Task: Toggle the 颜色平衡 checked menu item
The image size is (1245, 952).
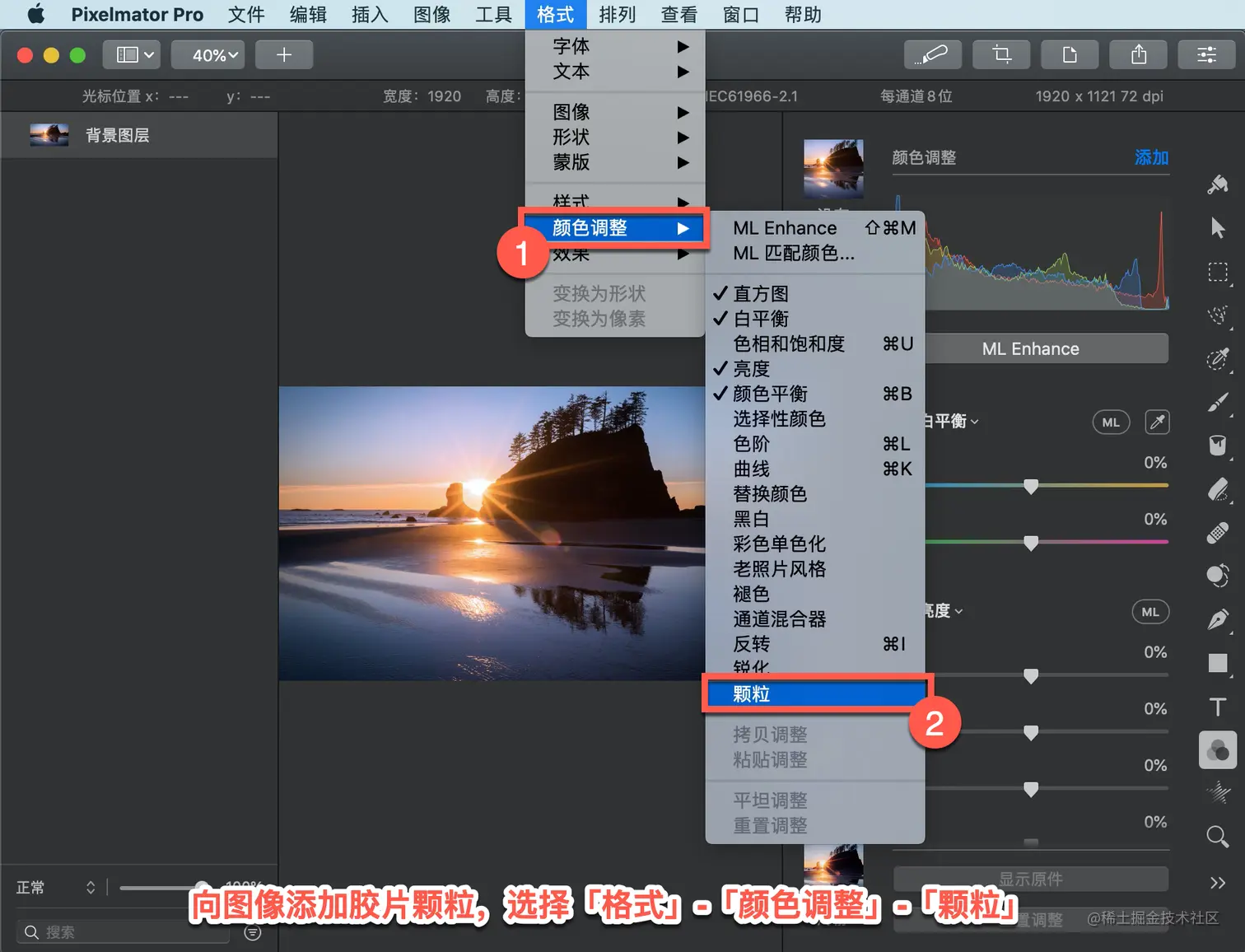Action: click(815, 394)
